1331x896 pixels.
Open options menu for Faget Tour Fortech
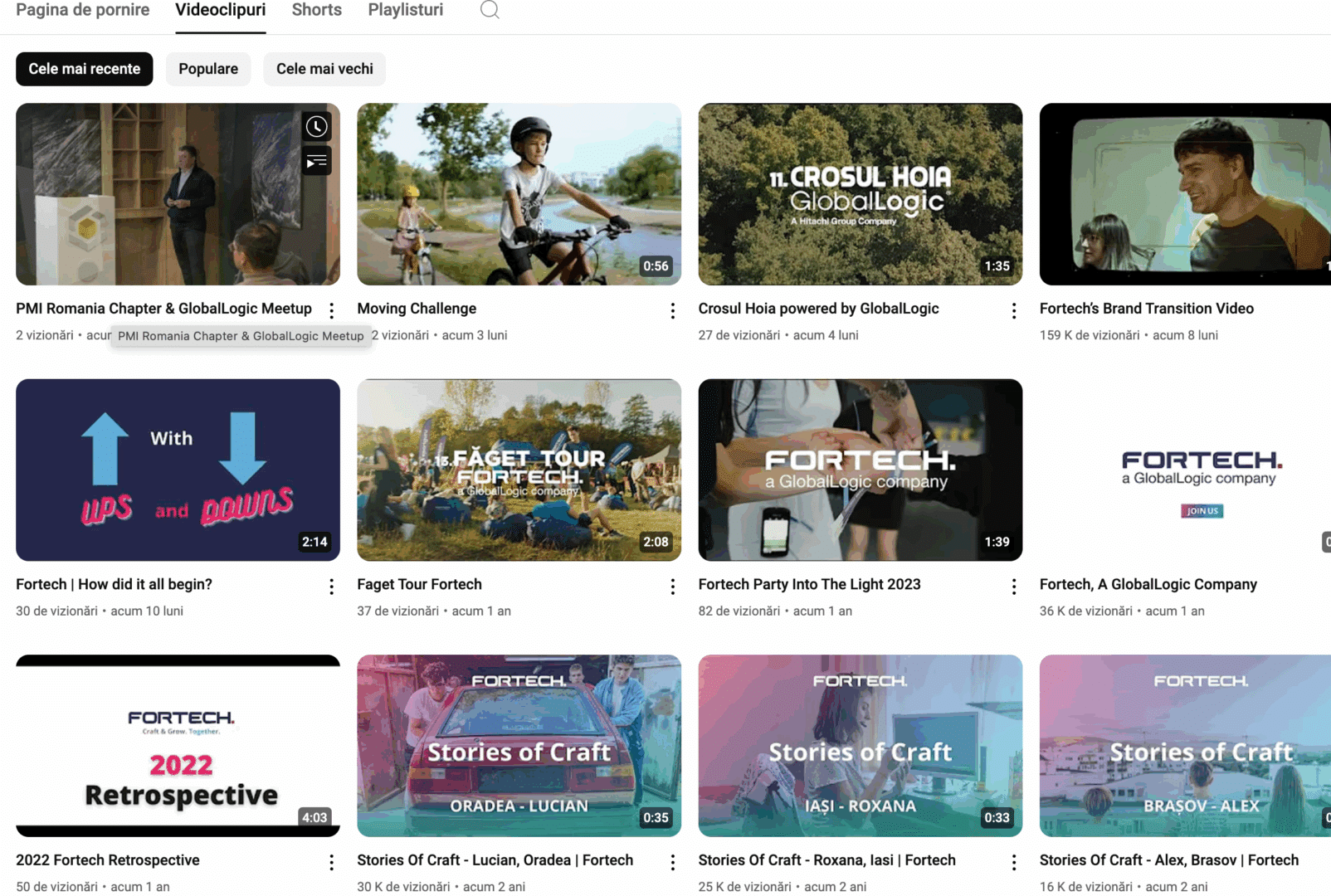(672, 587)
